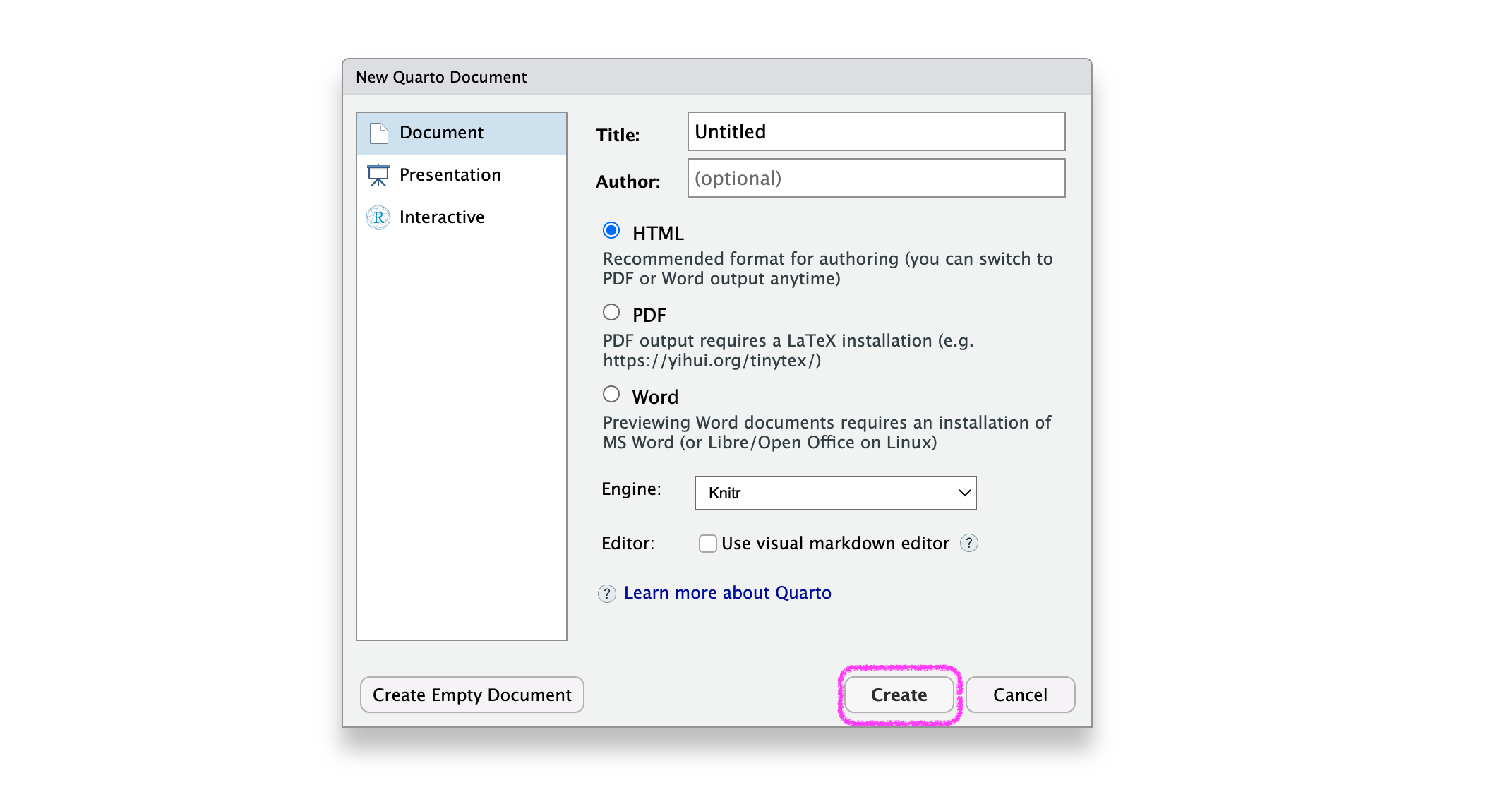
Task: Select the Document type in list
Action: [441, 133]
